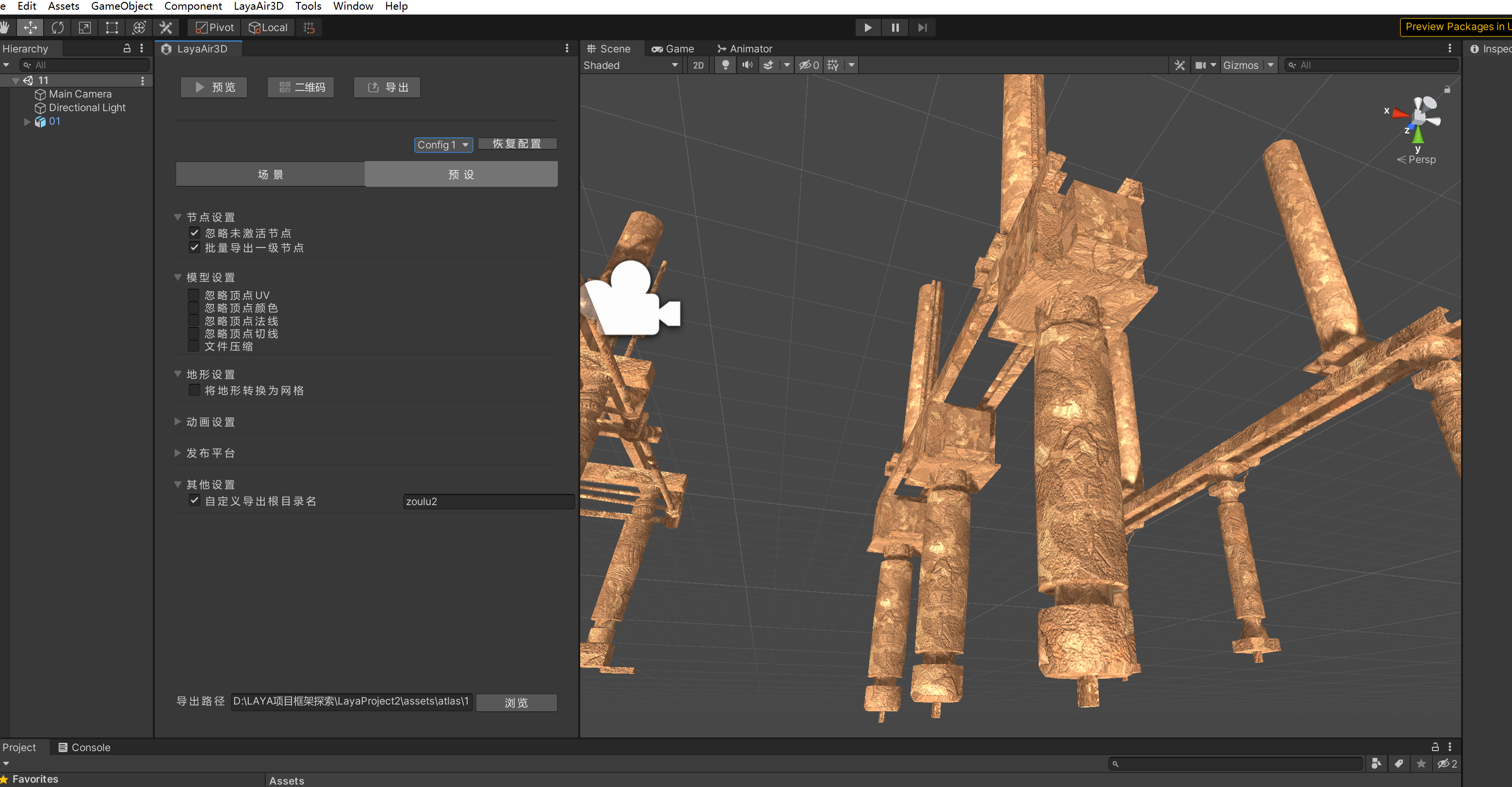
Task: Lock the Hierarchy panel
Action: pyautogui.click(x=127, y=49)
